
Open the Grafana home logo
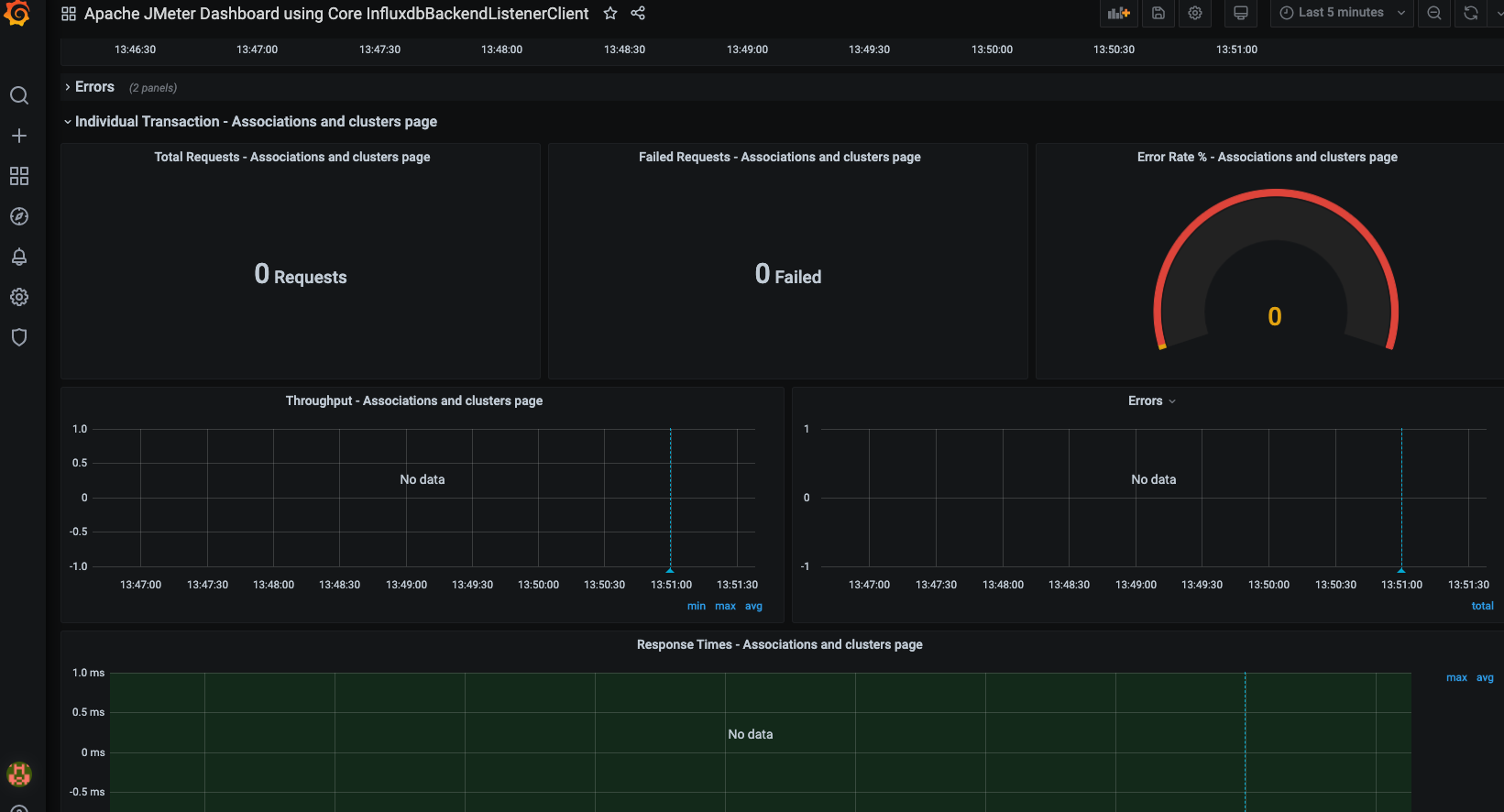(17, 14)
